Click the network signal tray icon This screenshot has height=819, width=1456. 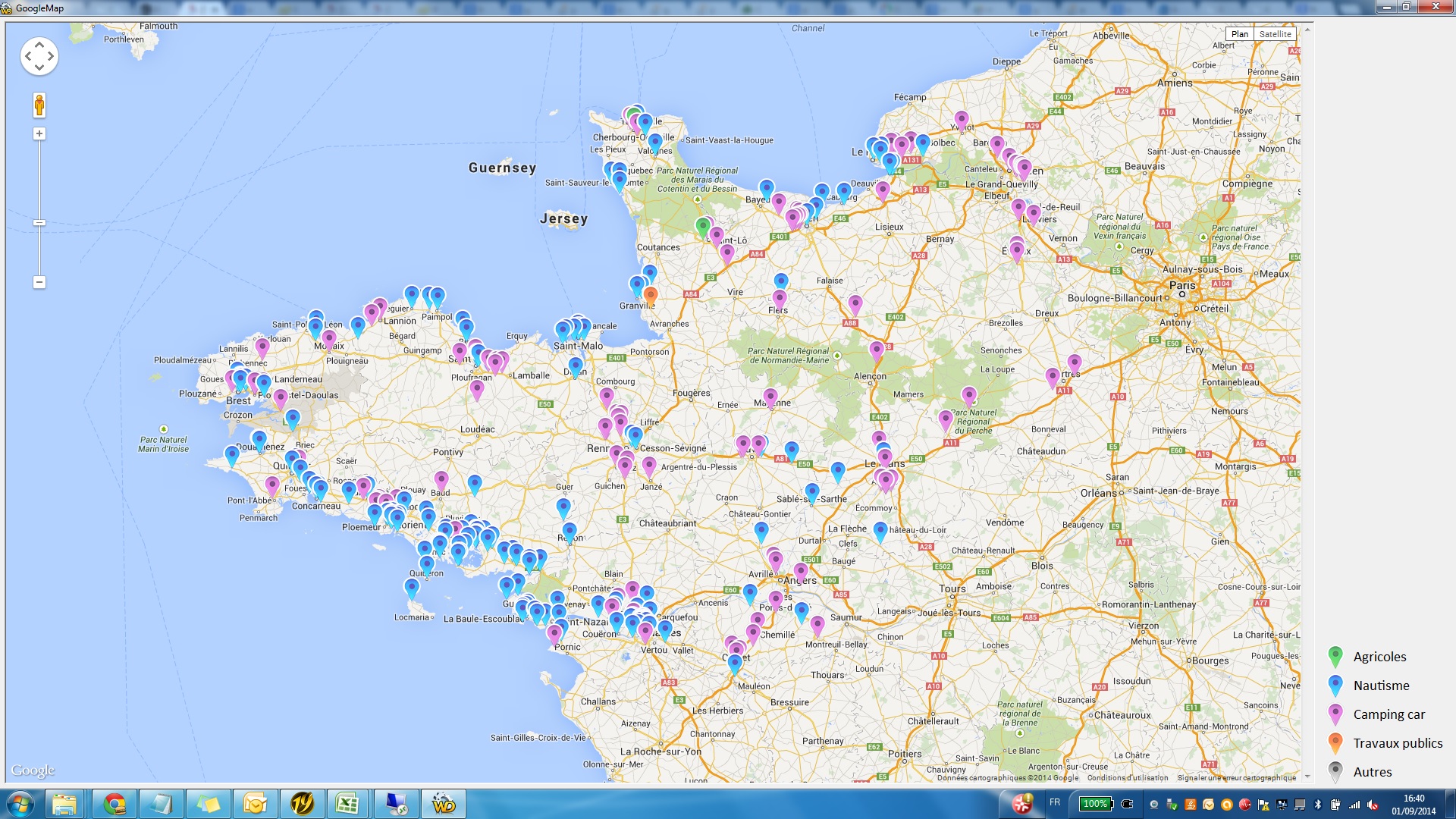point(1354,805)
